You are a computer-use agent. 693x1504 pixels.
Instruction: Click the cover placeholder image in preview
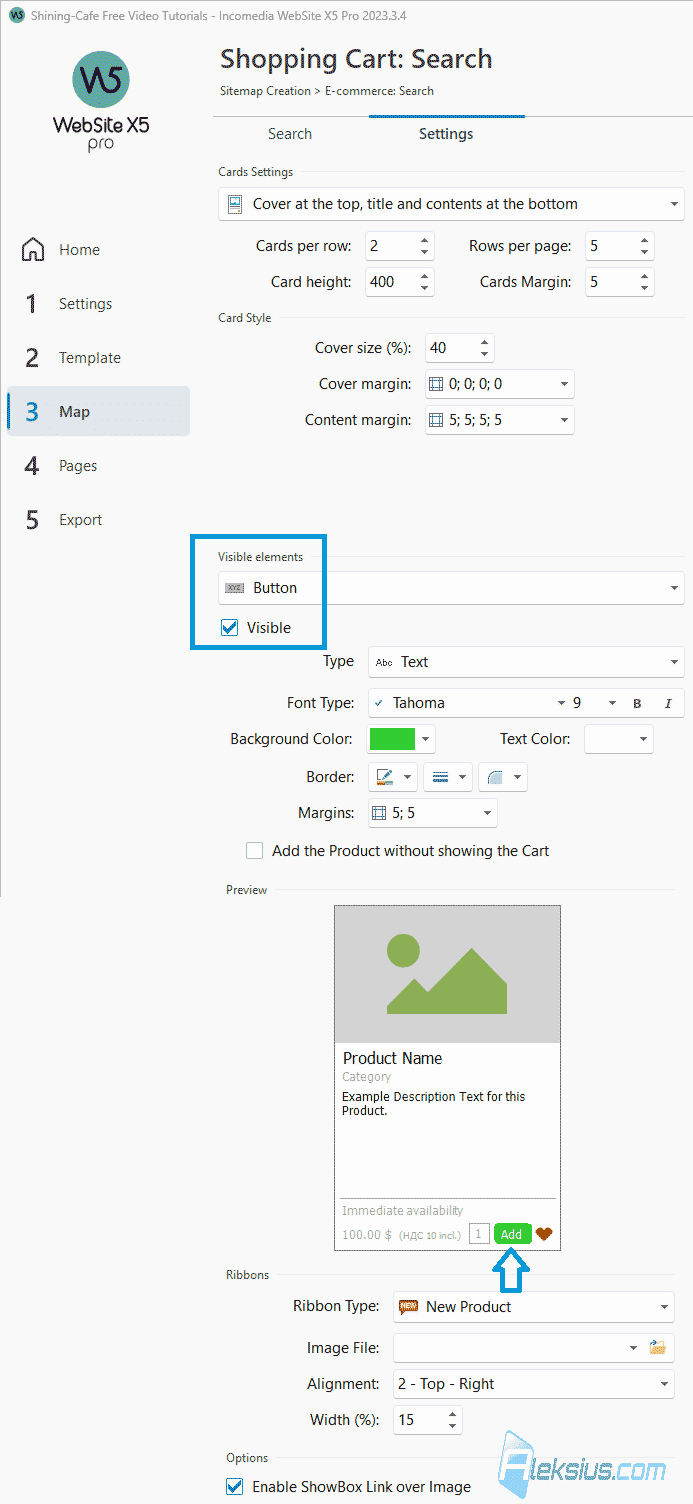447,975
